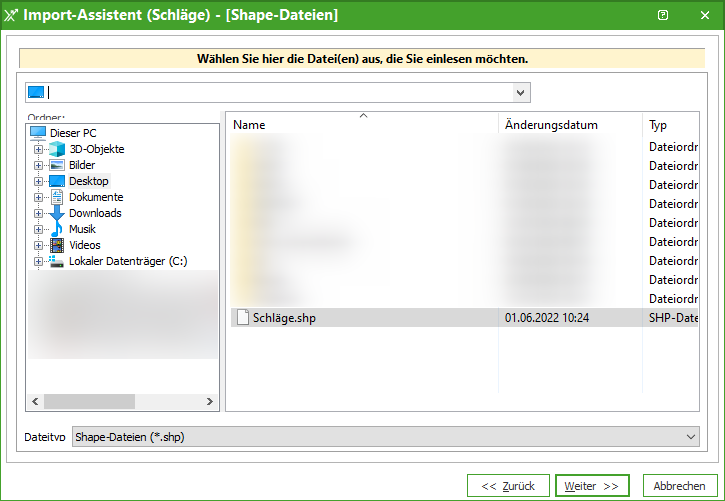Click the Dokumente folder icon
725x501 pixels.
click(57, 197)
